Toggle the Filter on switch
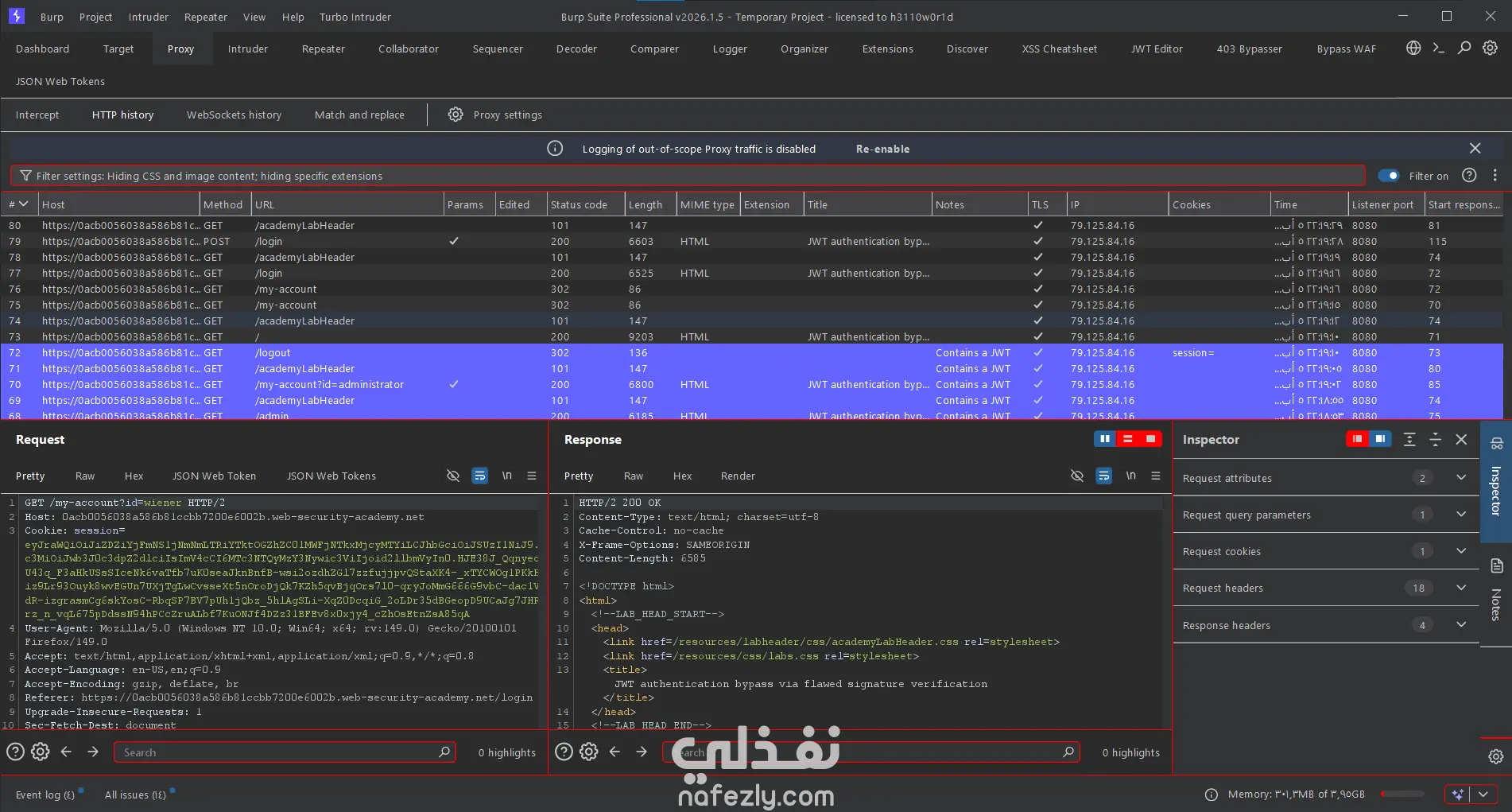Viewport: 1512px width, 812px height. 1389,176
